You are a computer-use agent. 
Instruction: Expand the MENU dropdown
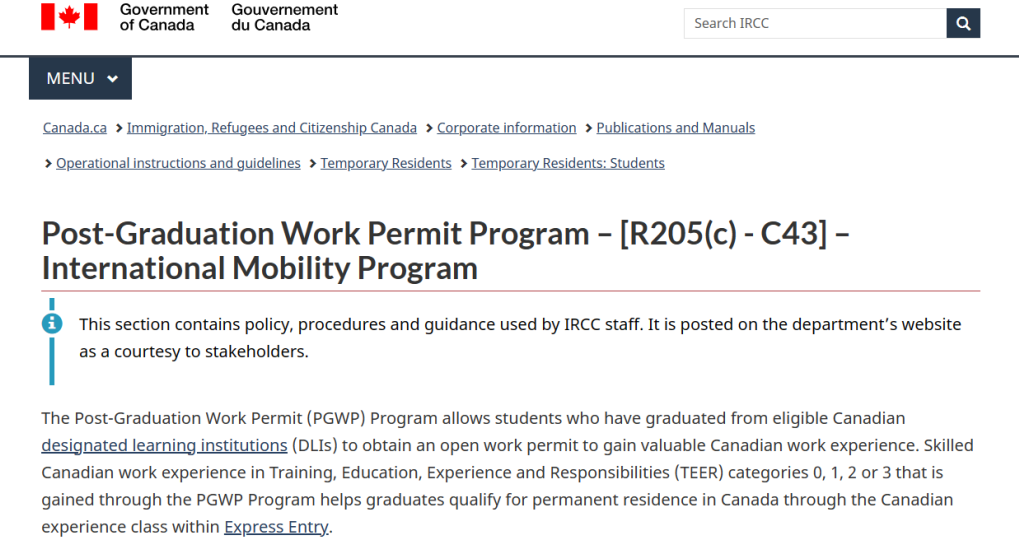pos(81,78)
